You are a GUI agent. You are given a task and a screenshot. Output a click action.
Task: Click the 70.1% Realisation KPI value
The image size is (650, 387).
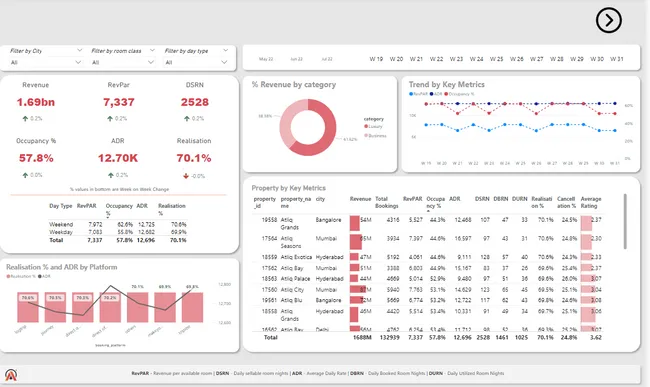194,158
